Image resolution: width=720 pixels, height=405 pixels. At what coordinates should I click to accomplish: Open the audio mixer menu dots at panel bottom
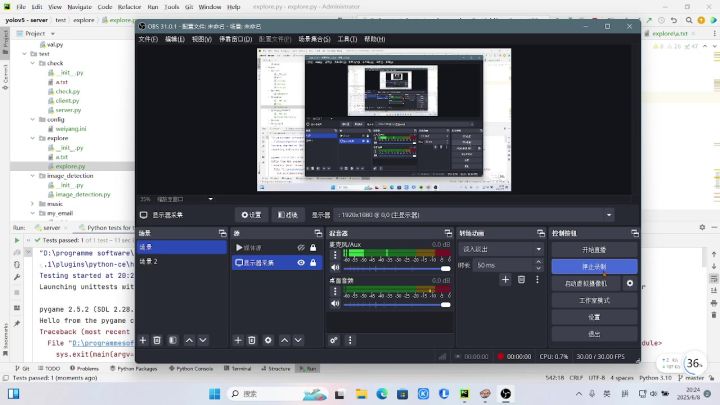(350, 340)
